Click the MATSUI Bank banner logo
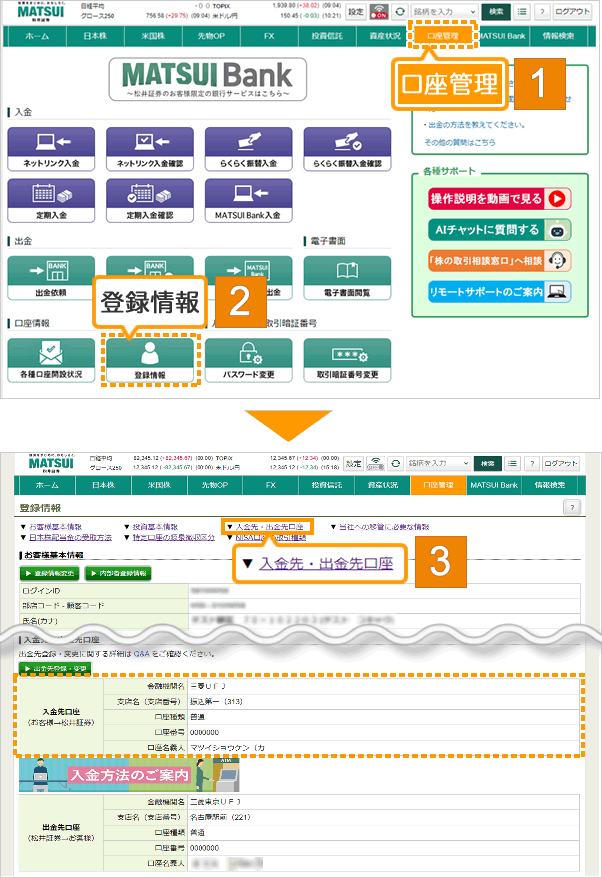The width and height of the screenshot is (602, 878). tap(208, 79)
